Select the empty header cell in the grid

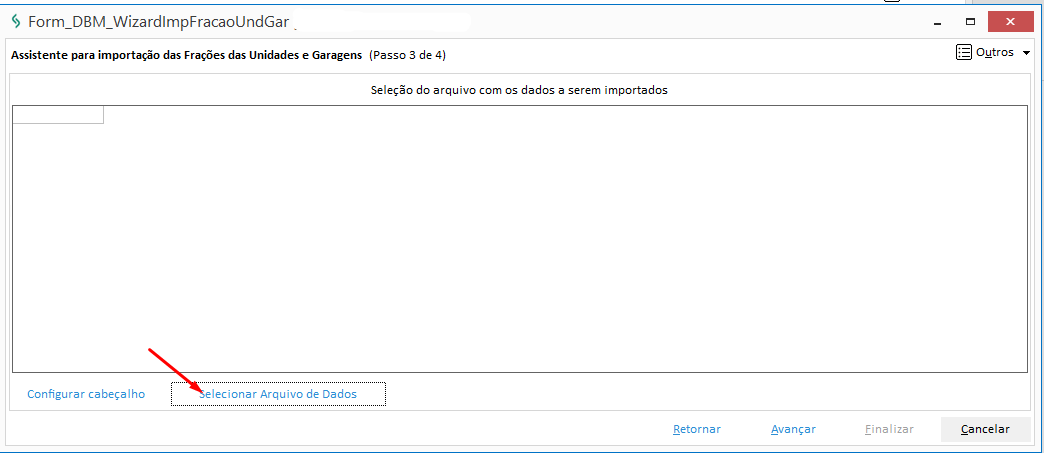click(58, 115)
